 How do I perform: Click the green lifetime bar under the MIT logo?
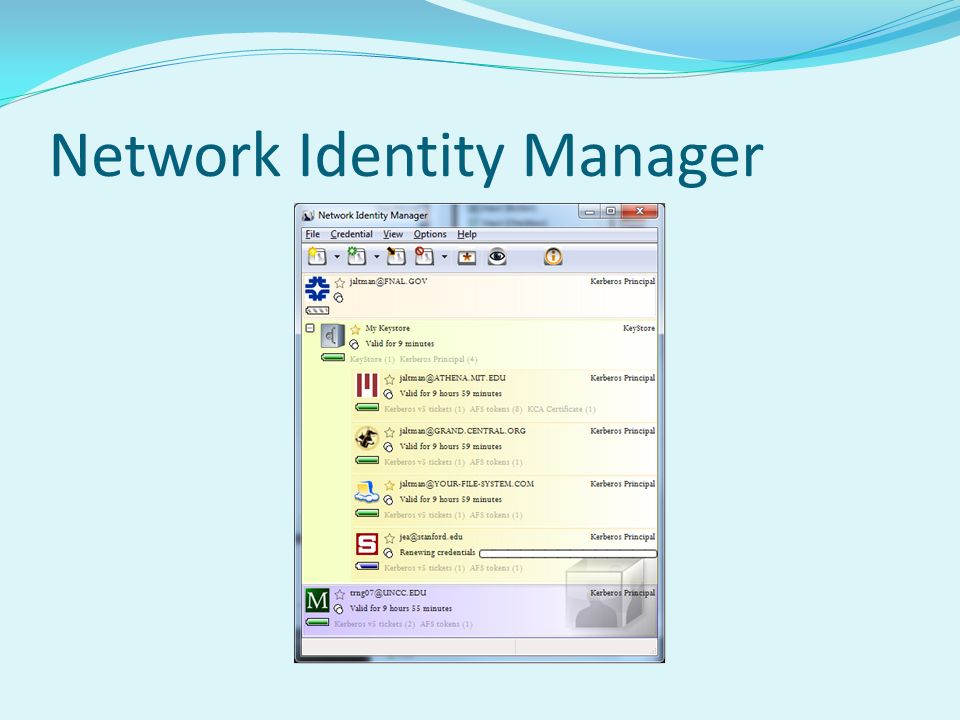[367, 407]
